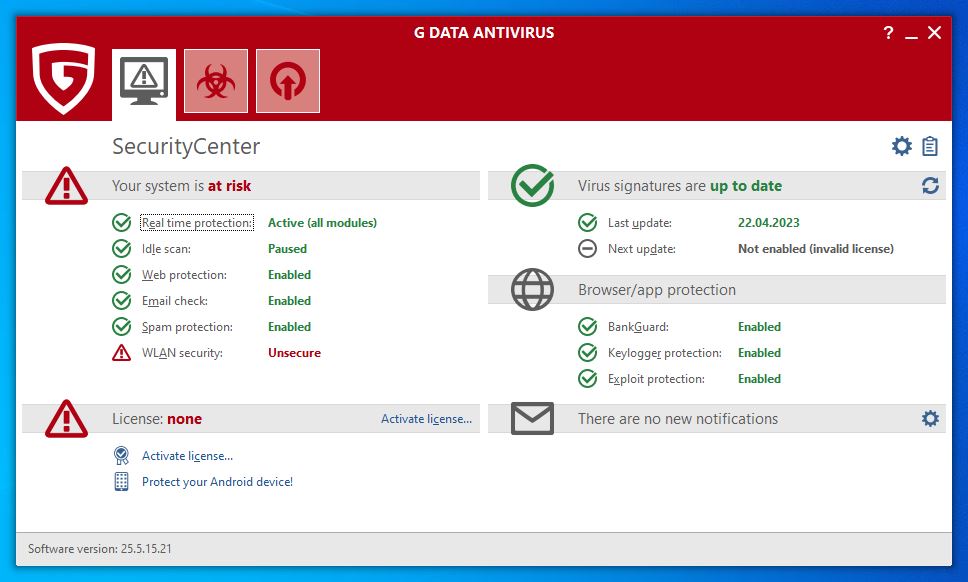
Task: Open the Web protection option
Action: 184,275
